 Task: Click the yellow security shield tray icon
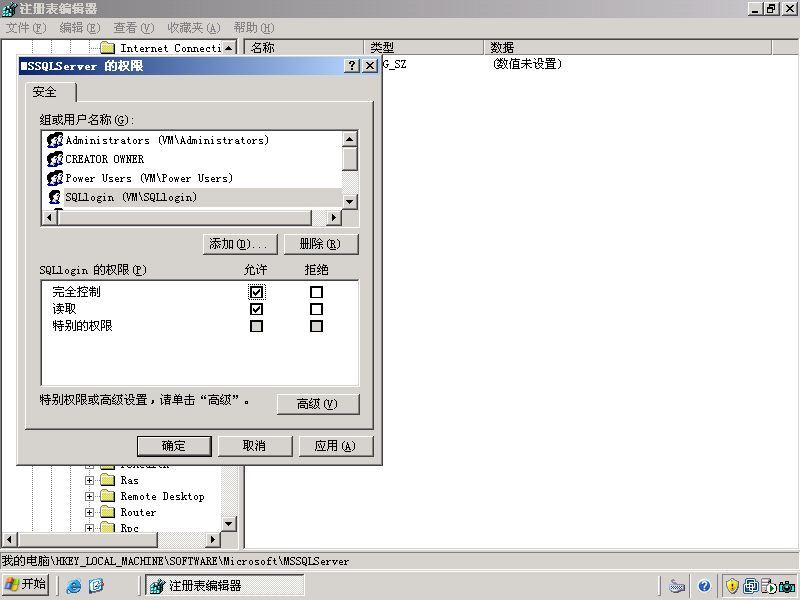tap(732, 586)
